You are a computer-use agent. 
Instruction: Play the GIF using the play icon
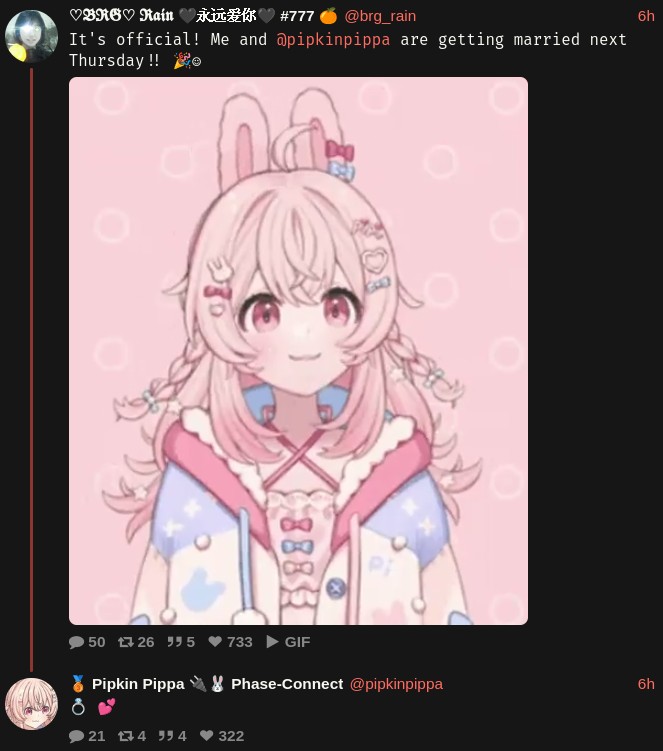272,641
